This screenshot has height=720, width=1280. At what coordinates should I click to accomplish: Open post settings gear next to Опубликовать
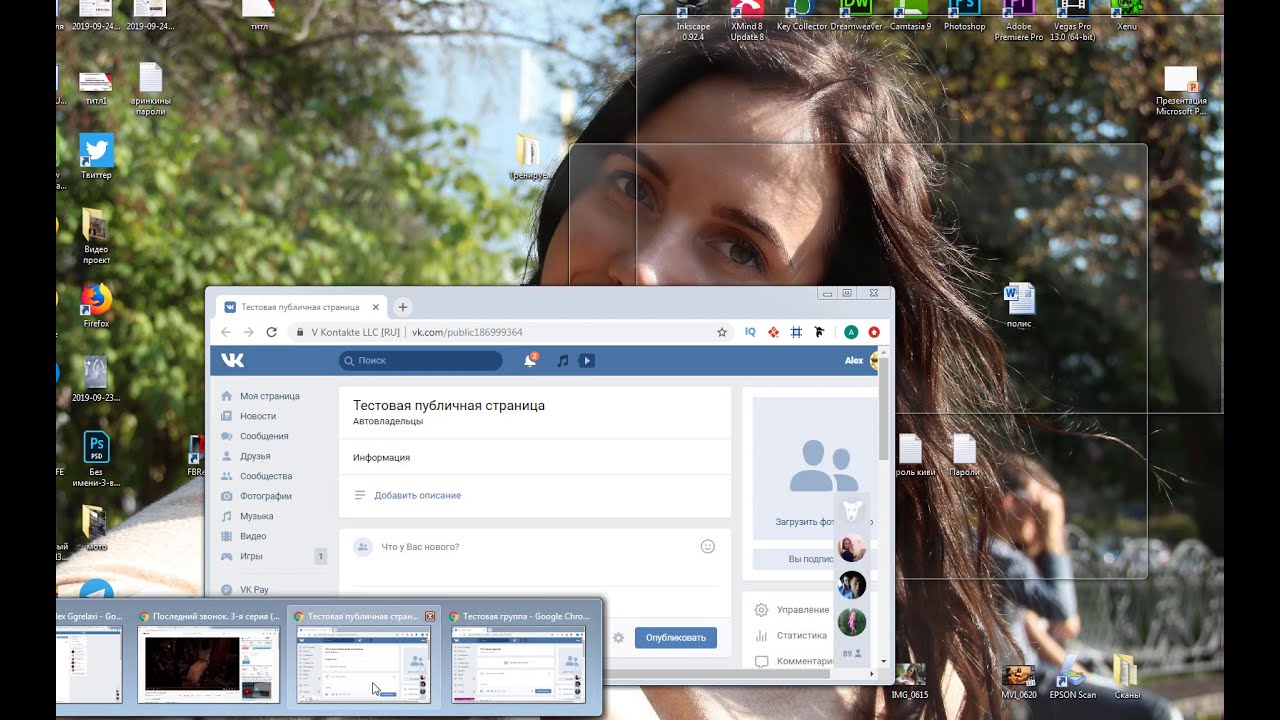pos(619,637)
